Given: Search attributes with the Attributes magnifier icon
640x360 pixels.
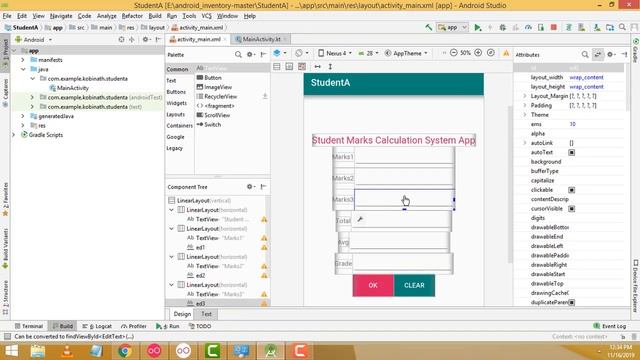Looking at the screenshot, I should (x=585, y=54).
